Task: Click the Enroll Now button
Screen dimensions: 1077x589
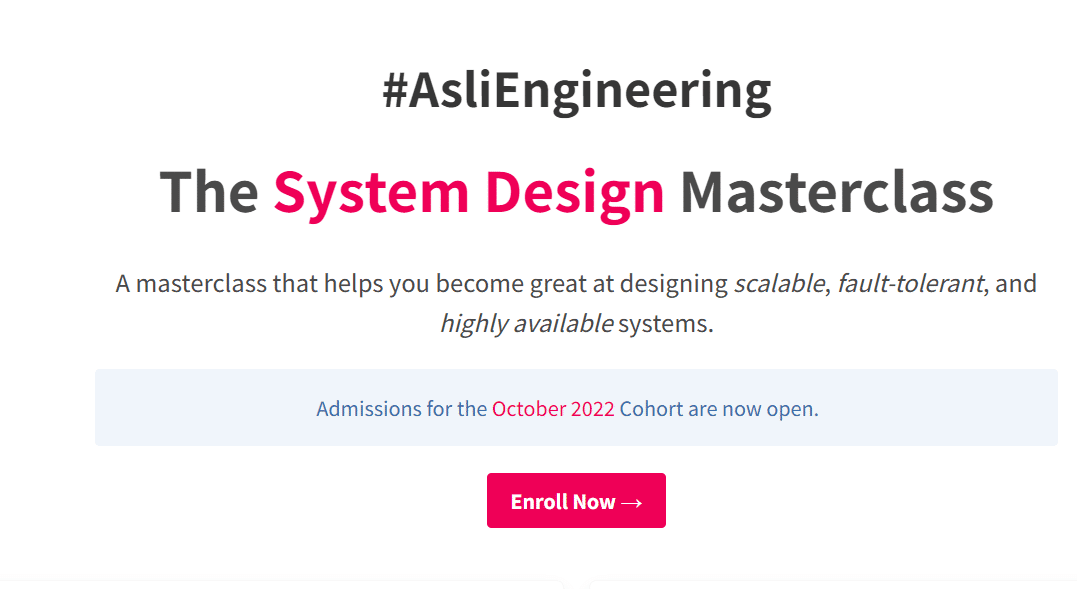Action: pyautogui.click(x=576, y=501)
